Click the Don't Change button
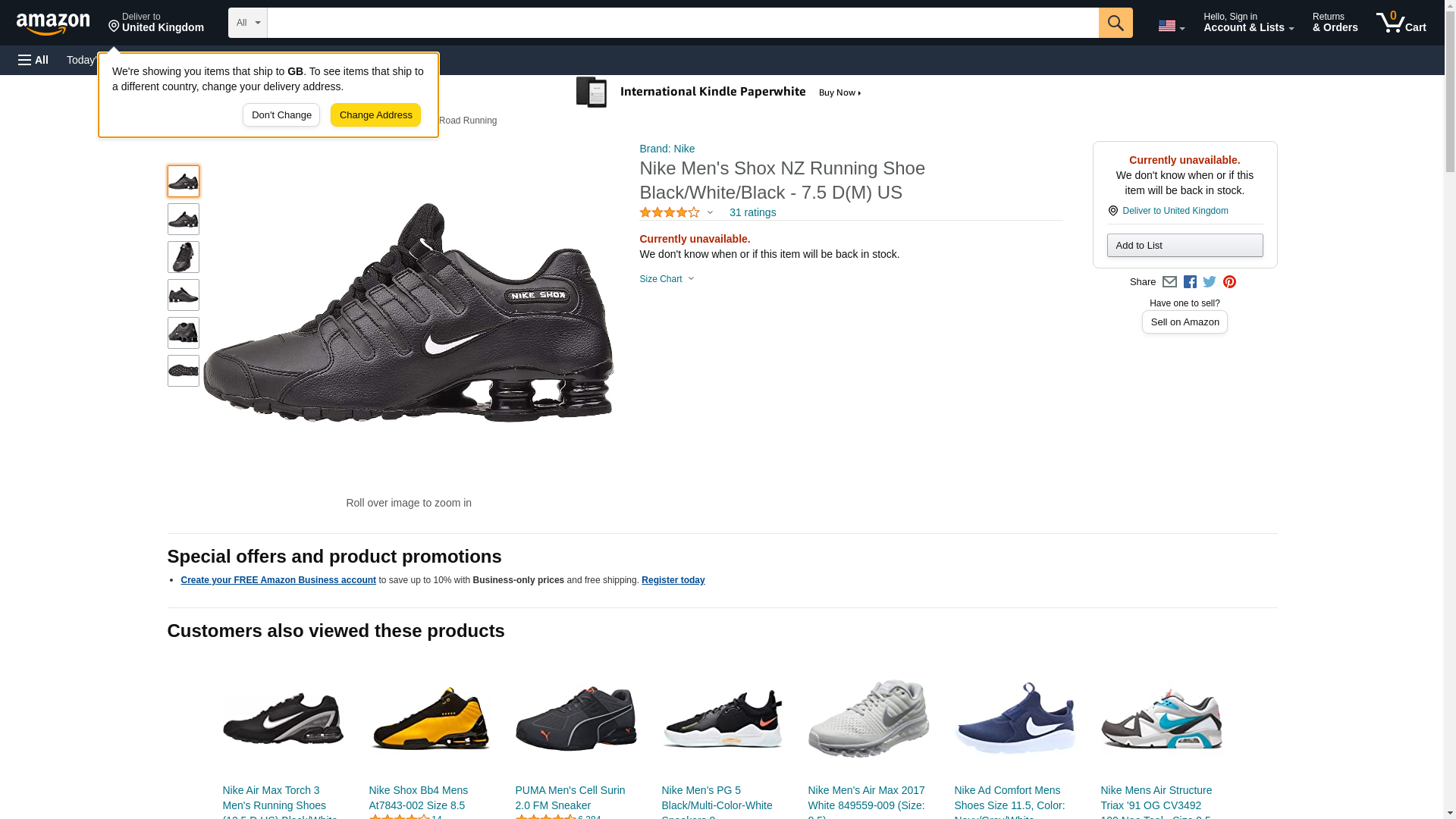 pyautogui.click(x=281, y=115)
